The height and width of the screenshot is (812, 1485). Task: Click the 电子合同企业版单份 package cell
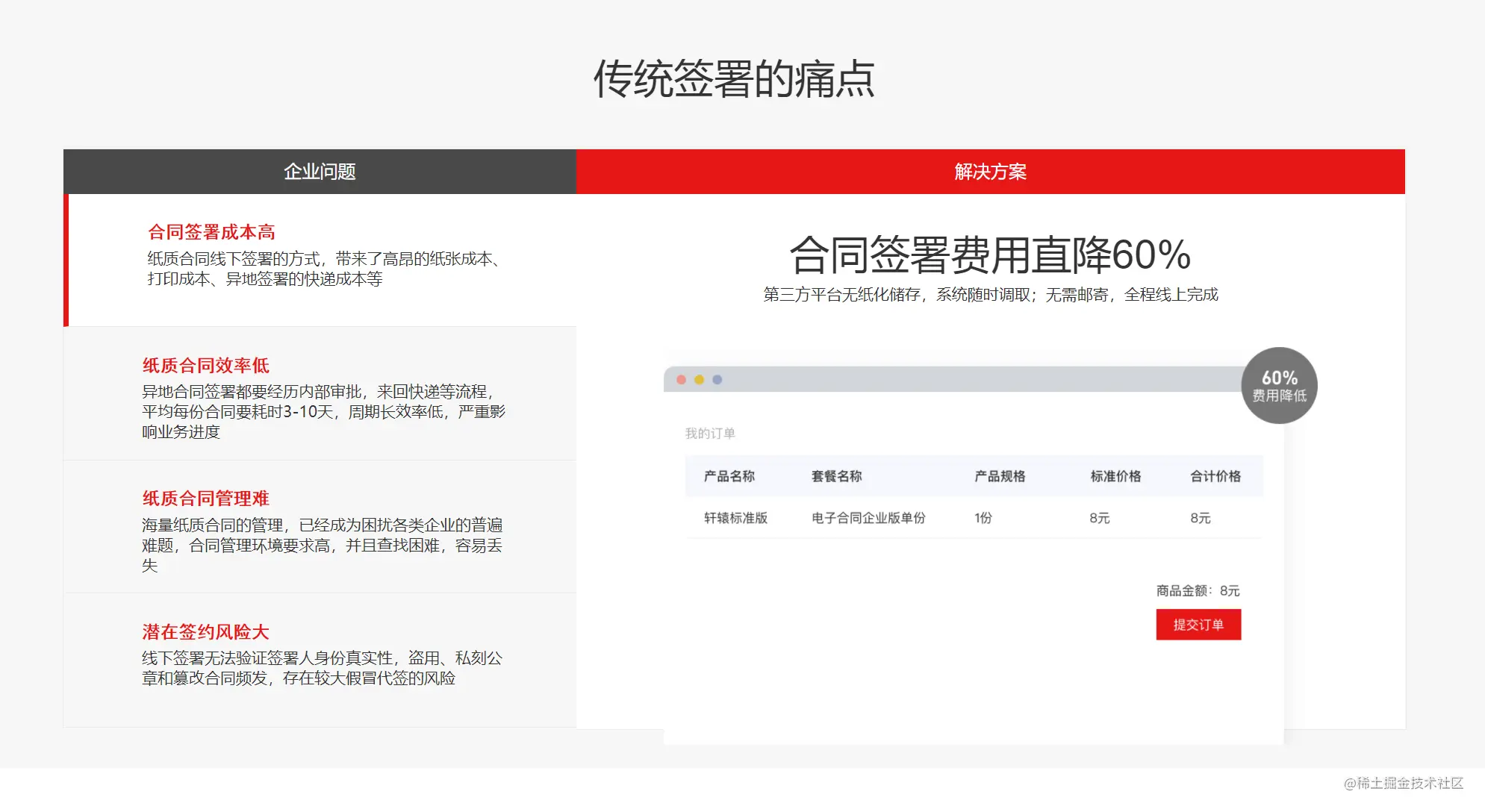tap(868, 518)
